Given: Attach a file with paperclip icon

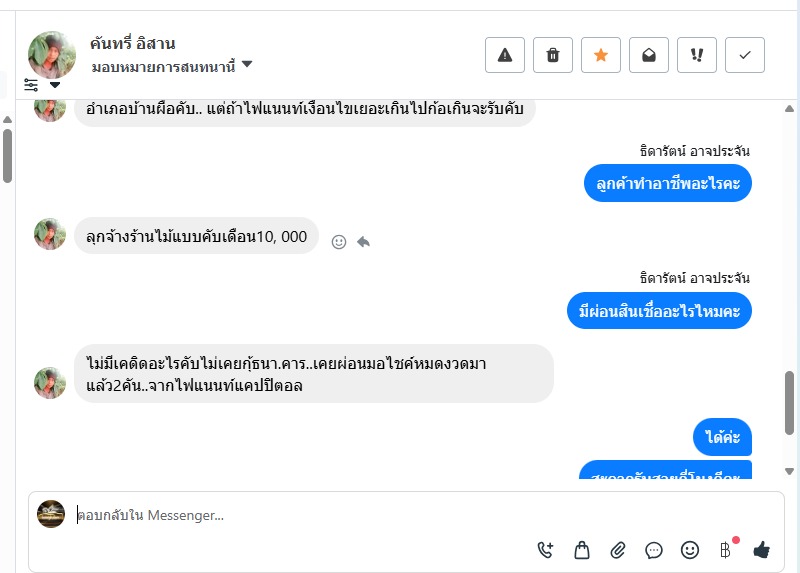Looking at the screenshot, I should coord(618,549).
